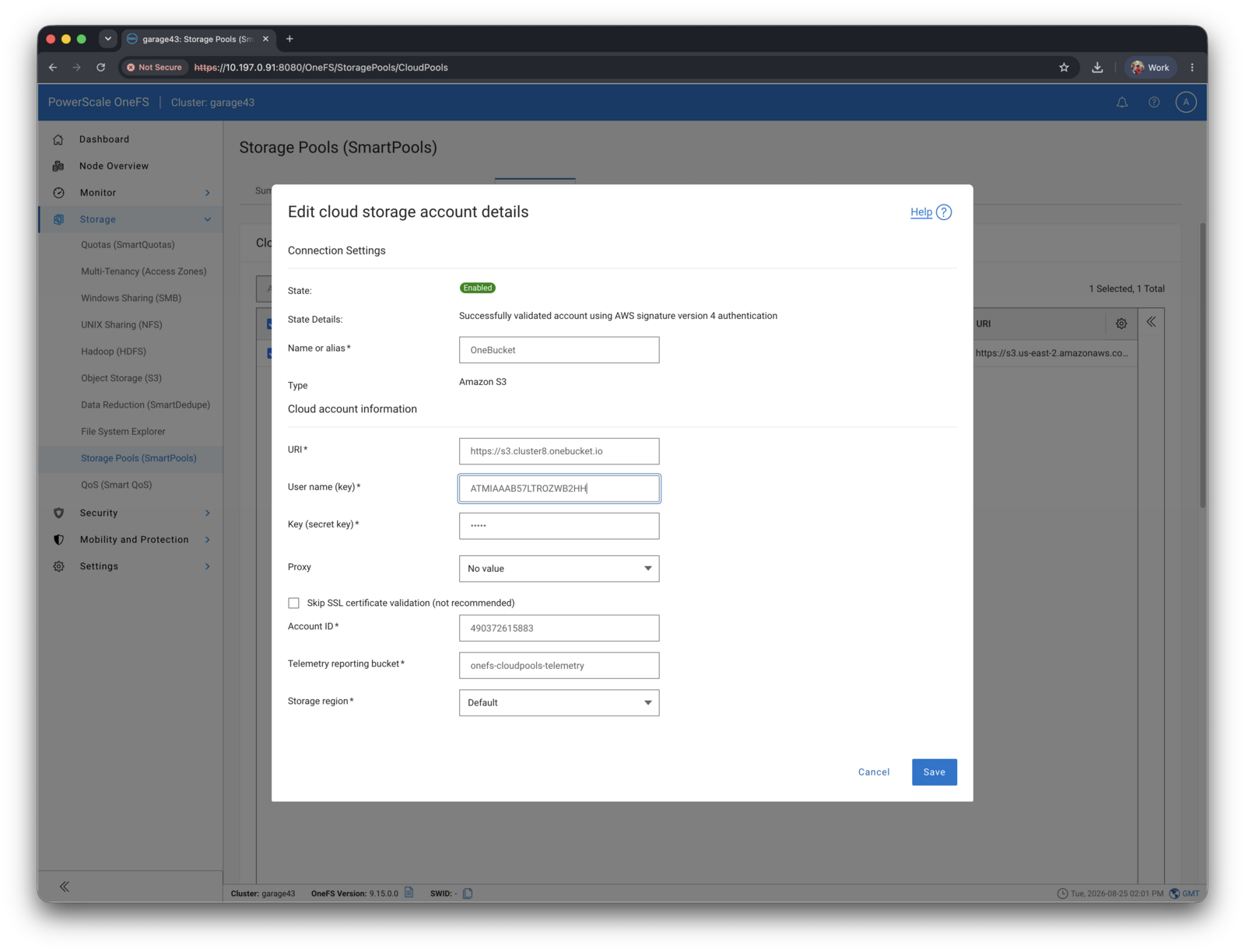Click the Save button
1245x952 pixels.
click(x=934, y=772)
